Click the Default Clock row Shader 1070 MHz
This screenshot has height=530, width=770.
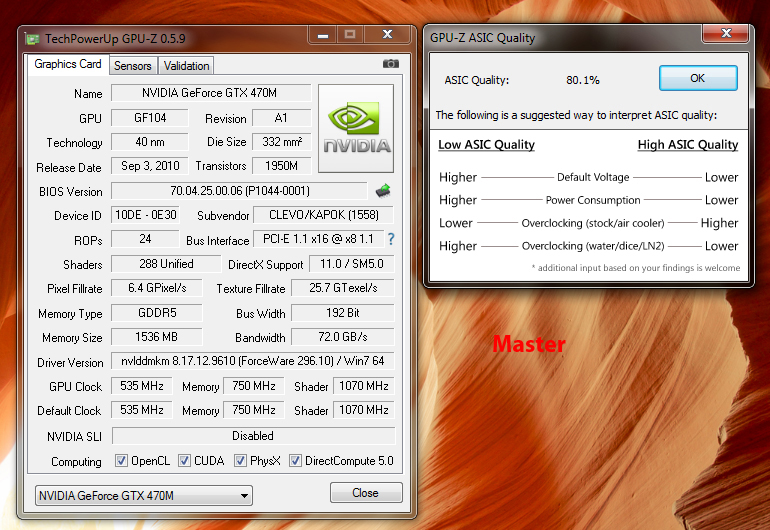click(x=364, y=410)
